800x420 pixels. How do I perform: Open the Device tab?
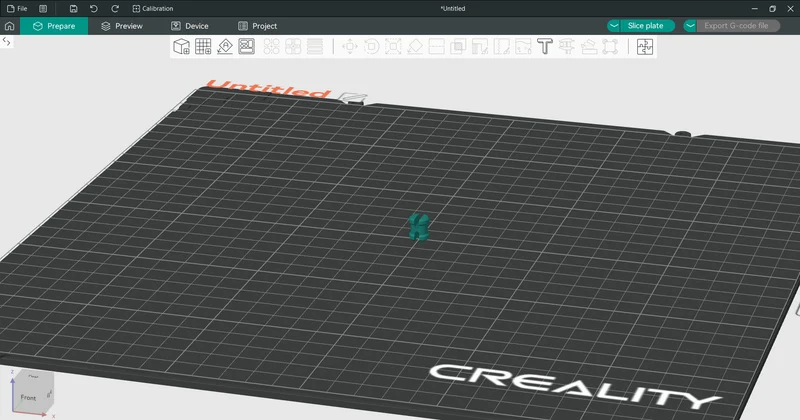click(x=190, y=26)
